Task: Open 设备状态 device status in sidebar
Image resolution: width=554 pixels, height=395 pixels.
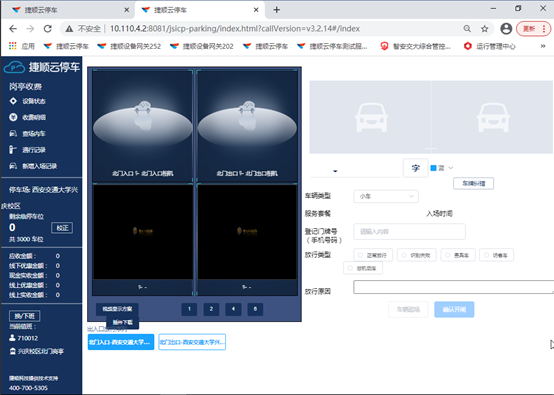Action: (28, 101)
